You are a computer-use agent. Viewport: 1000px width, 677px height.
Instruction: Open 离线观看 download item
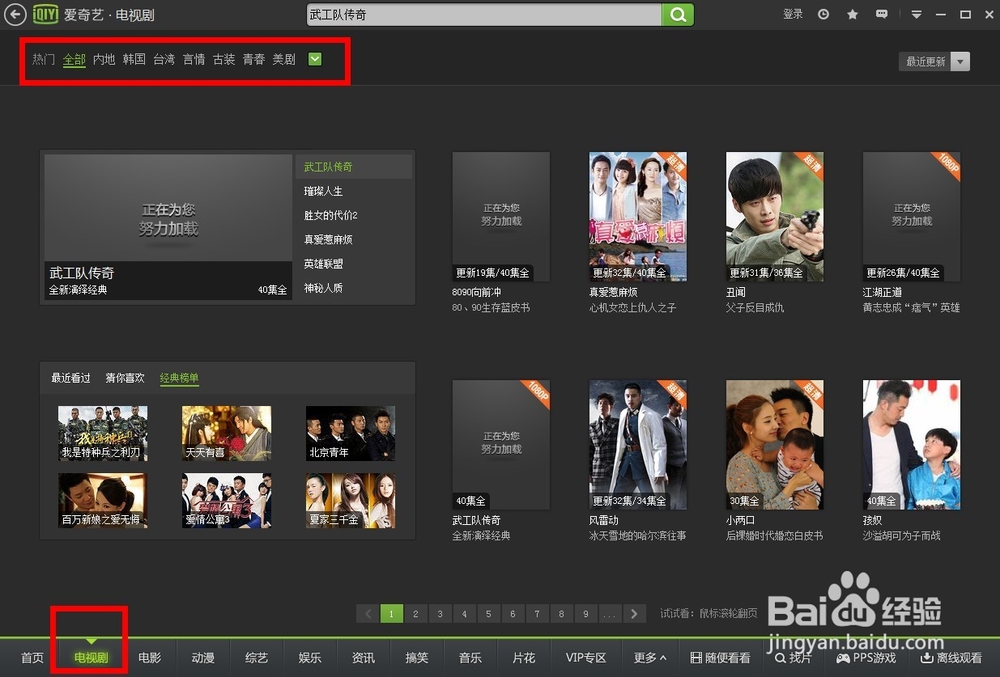(951, 657)
